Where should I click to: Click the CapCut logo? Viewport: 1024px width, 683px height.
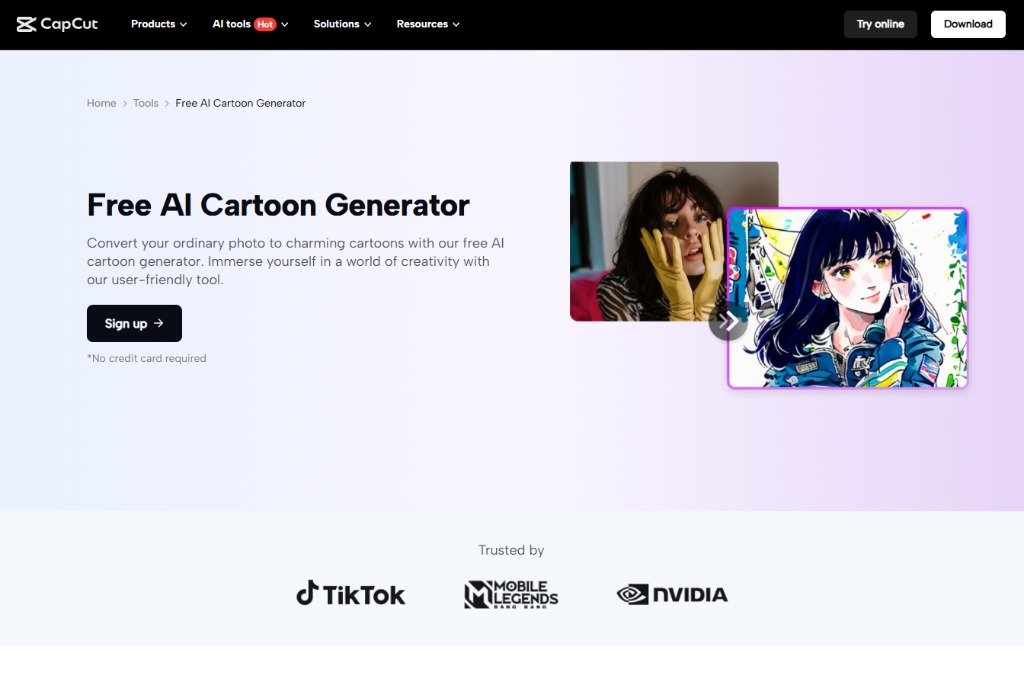coord(57,23)
